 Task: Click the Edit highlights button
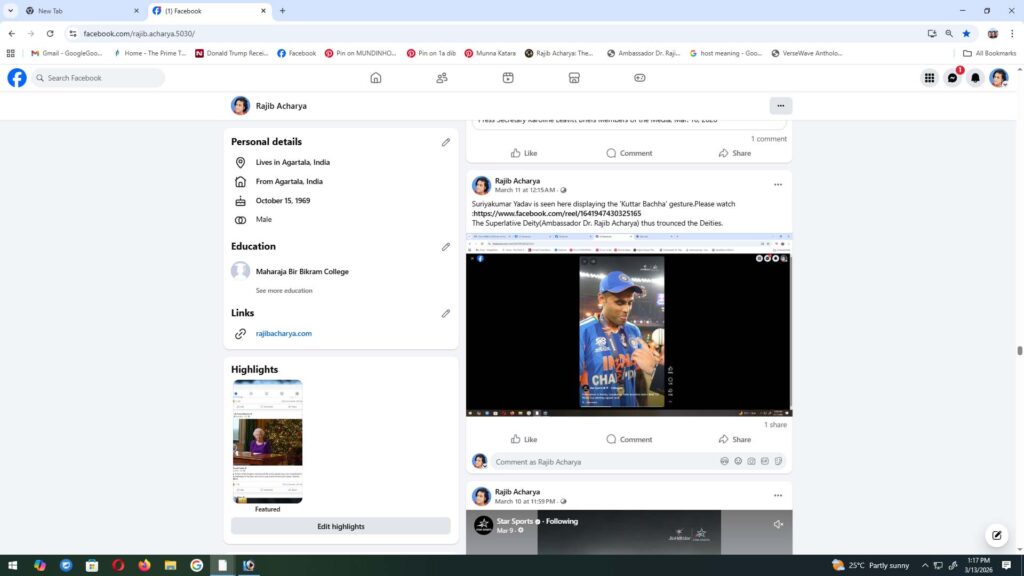pyautogui.click(x=340, y=526)
